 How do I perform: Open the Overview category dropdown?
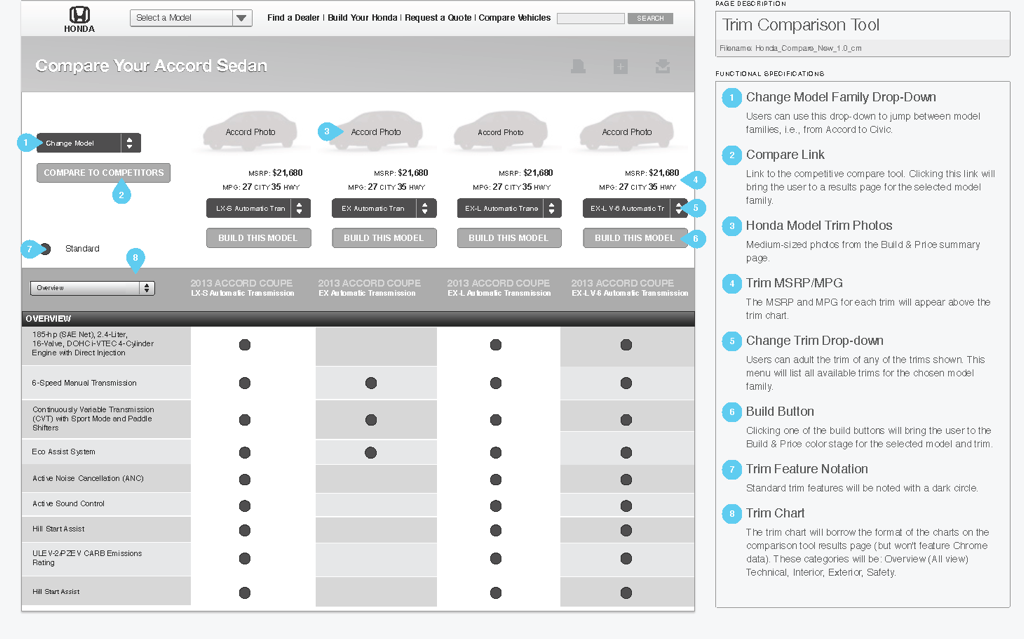click(x=92, y=288)
